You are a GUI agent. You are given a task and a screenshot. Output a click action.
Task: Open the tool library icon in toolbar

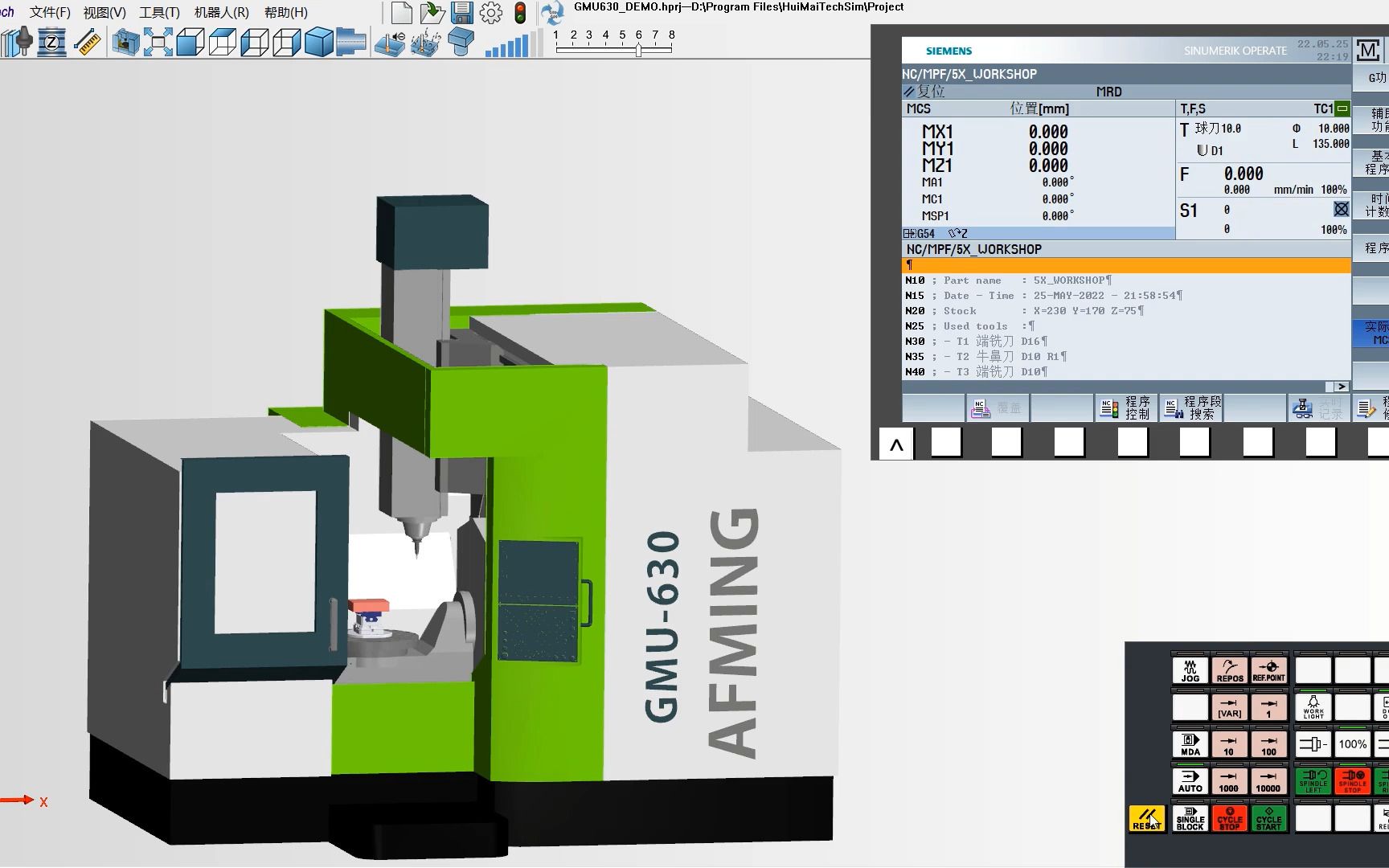tap(16, 42)
